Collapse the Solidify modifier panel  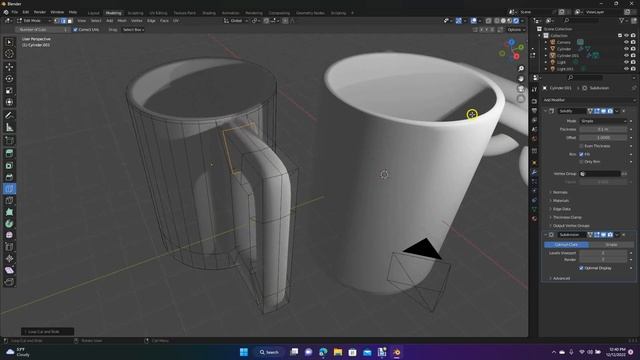pos(546,111)
